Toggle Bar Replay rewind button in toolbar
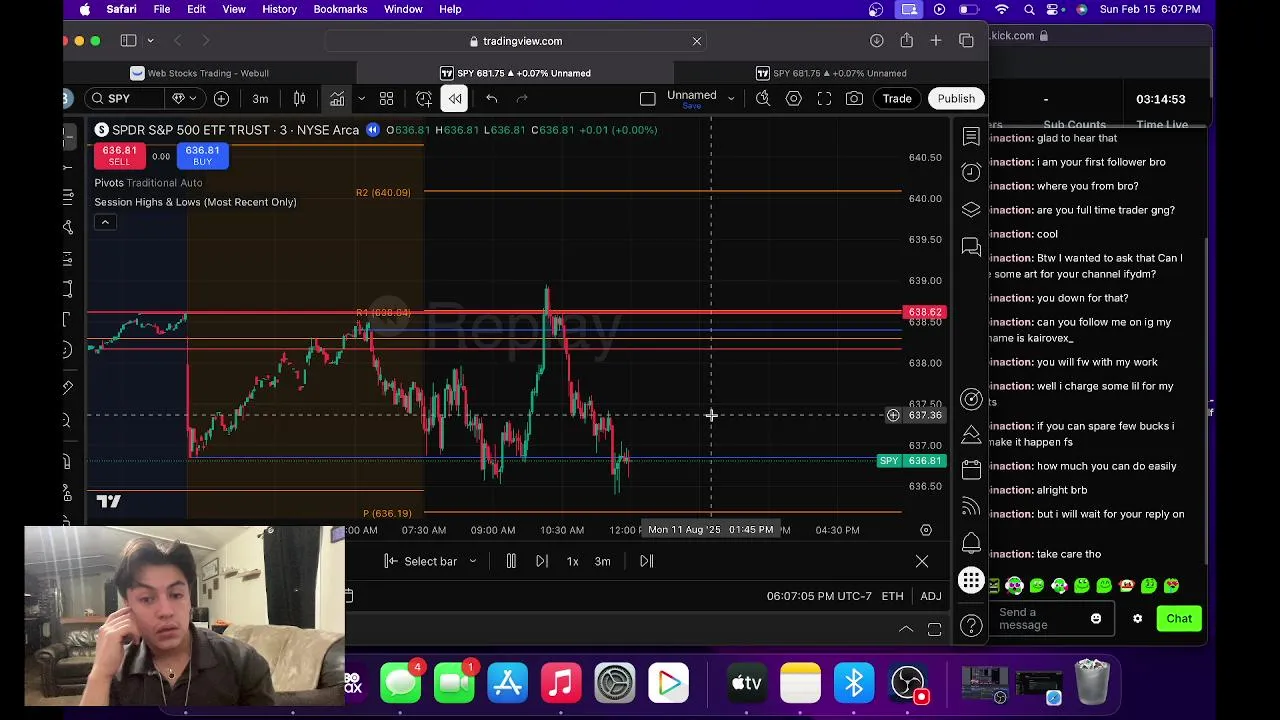The image size is (1280, 720). (x=455, y=98)
